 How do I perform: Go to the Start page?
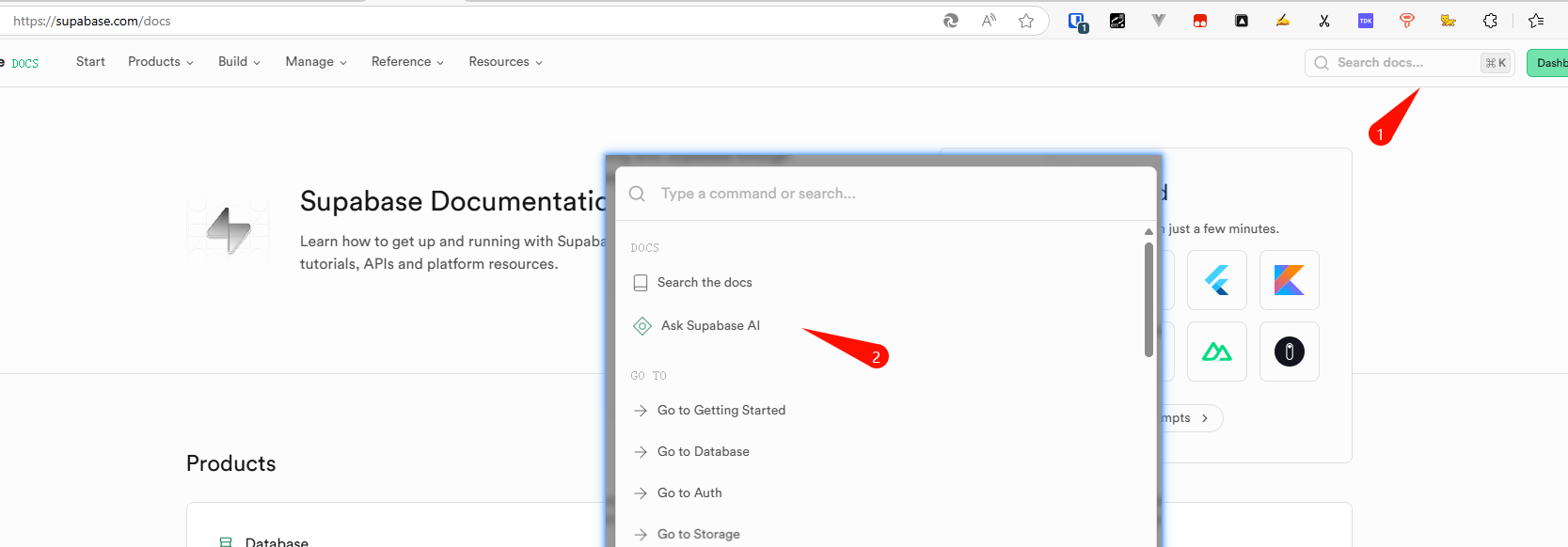[90, 62]
